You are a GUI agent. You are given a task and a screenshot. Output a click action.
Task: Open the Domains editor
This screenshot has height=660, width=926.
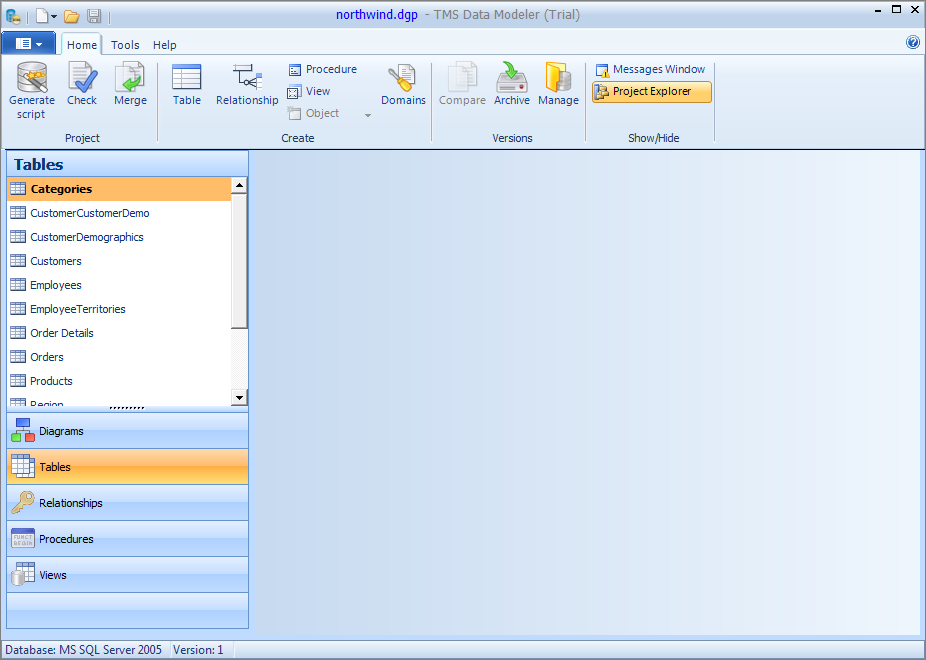pyautogui.click(x=403, y=84)
